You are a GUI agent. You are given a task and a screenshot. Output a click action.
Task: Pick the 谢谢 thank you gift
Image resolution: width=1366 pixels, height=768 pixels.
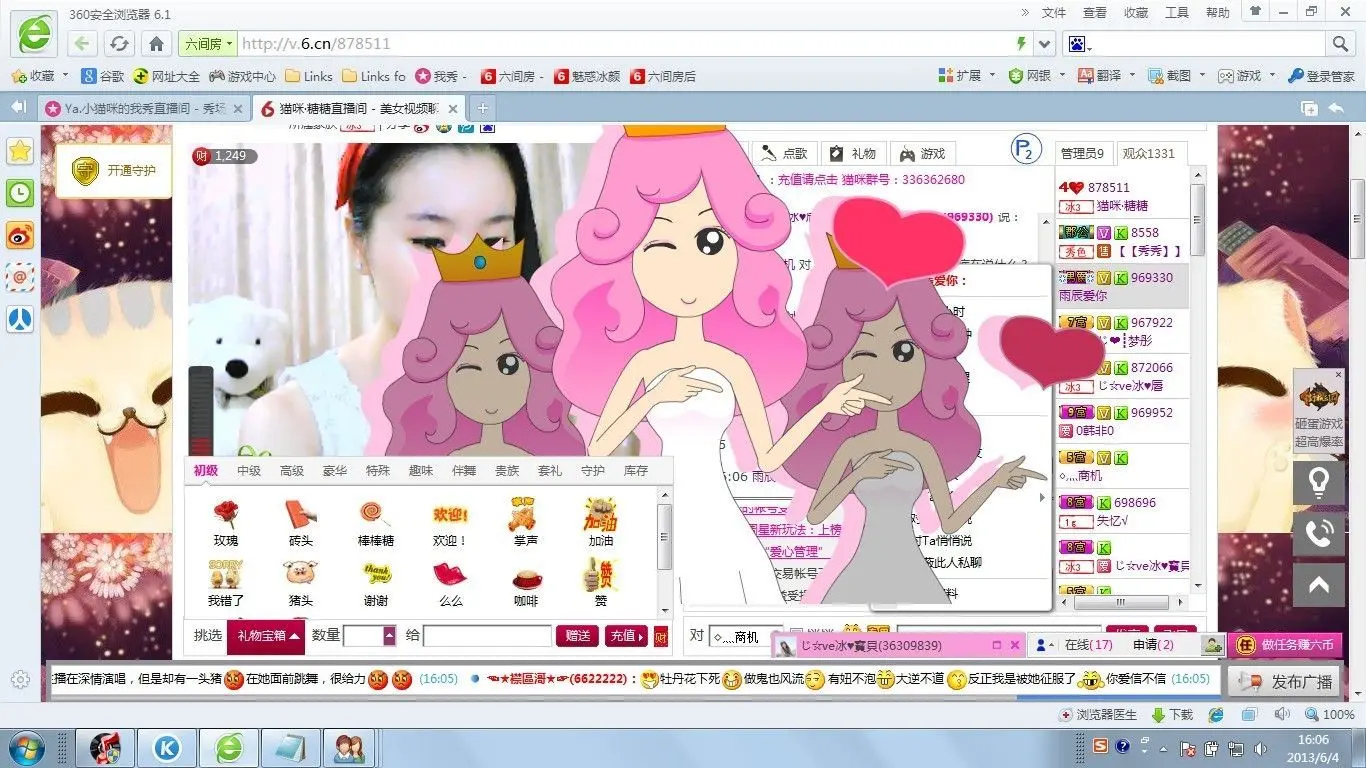(x=376, y=583)
